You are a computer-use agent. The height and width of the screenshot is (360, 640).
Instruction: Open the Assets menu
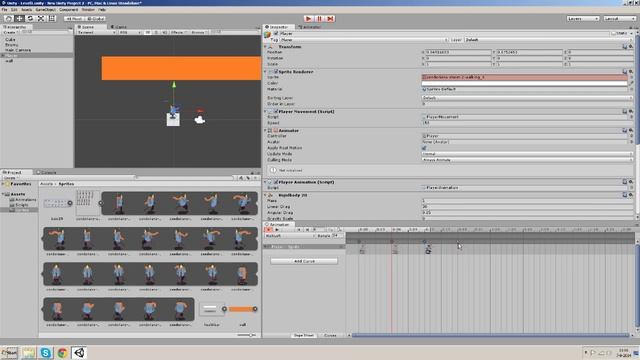(27, 9)
